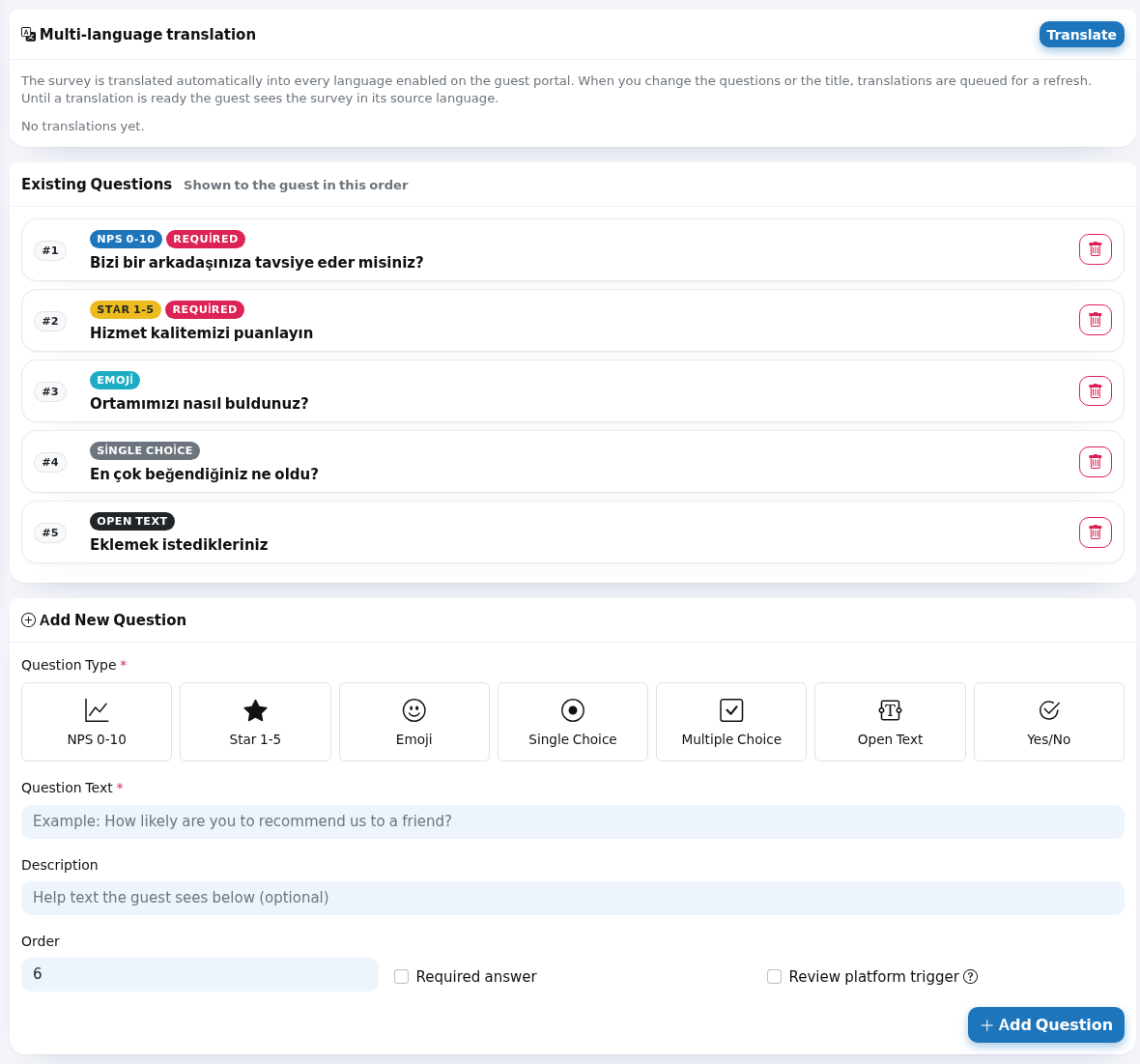Click the Translate button
This screenshot has height=1064, width=1140.
point(1081,34)
